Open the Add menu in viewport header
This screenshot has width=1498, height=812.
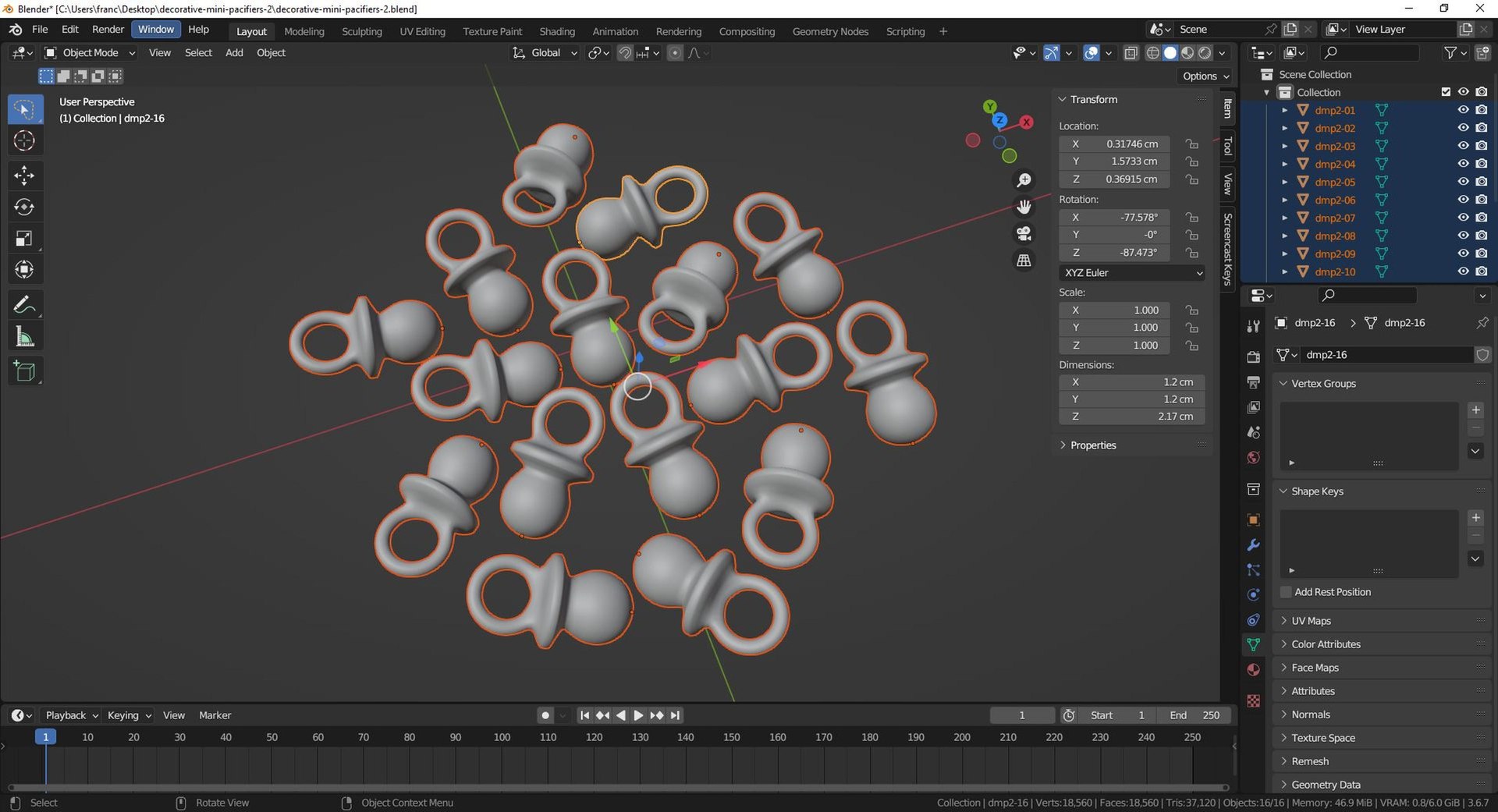pos(234,53)
